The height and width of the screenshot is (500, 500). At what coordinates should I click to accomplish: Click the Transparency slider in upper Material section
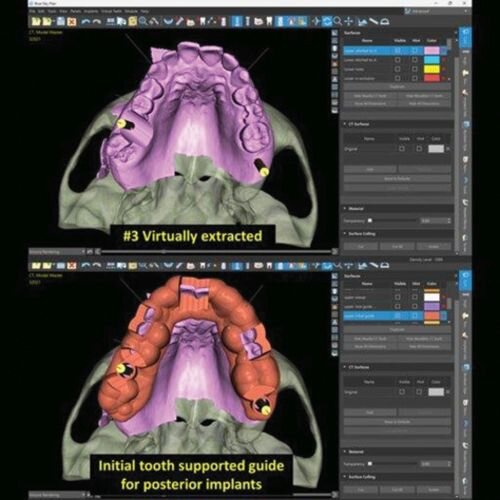(393, 221)
